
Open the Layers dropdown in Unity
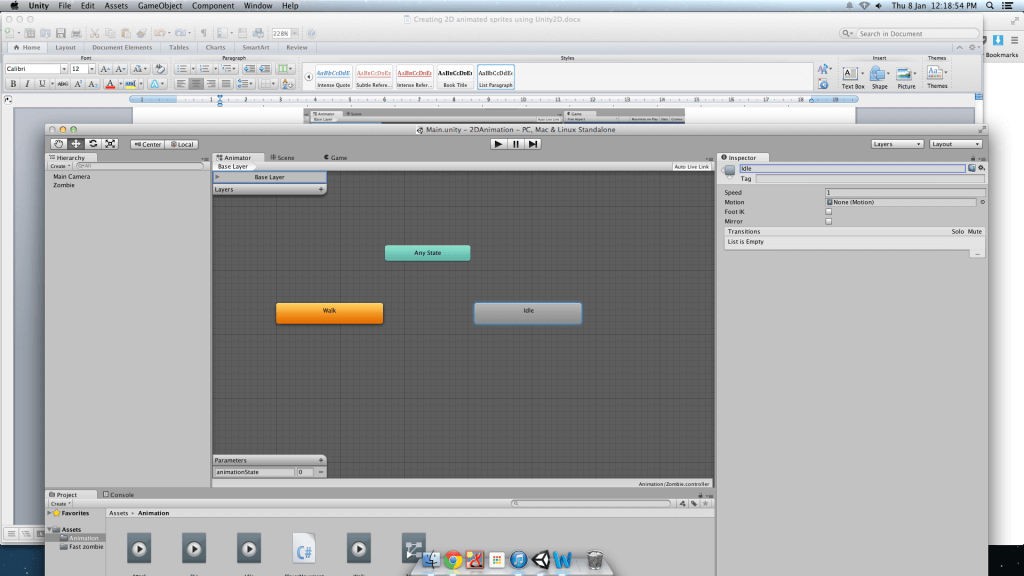pyautogui.click(x=897, y=144)
